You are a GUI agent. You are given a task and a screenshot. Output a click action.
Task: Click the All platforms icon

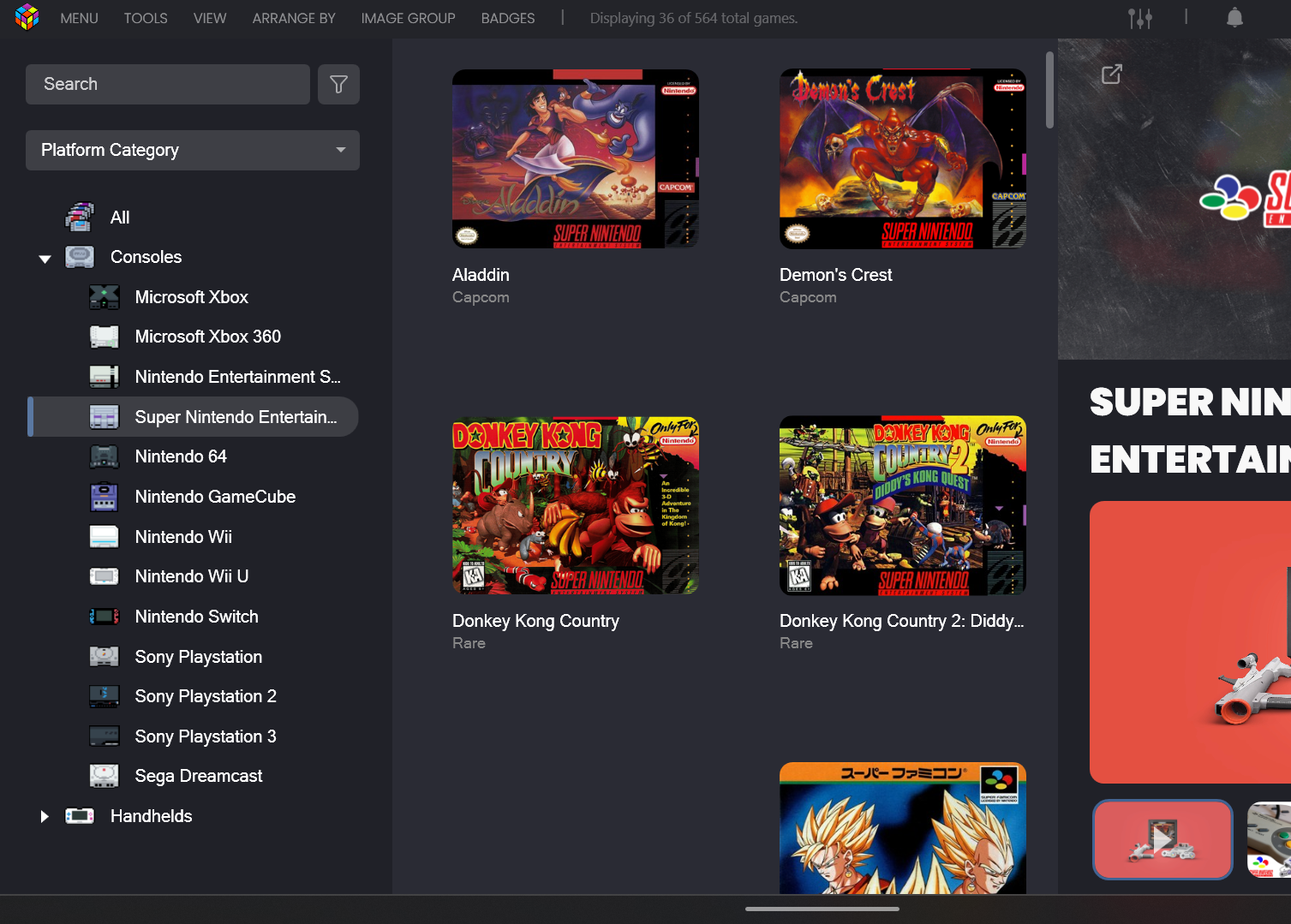point(80,218)
